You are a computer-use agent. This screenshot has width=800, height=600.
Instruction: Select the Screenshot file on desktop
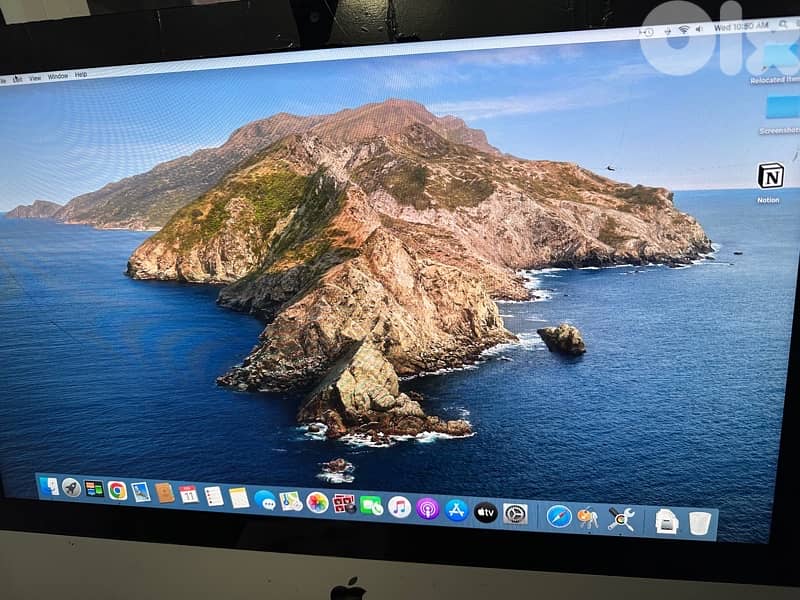(x=781, y=108)
